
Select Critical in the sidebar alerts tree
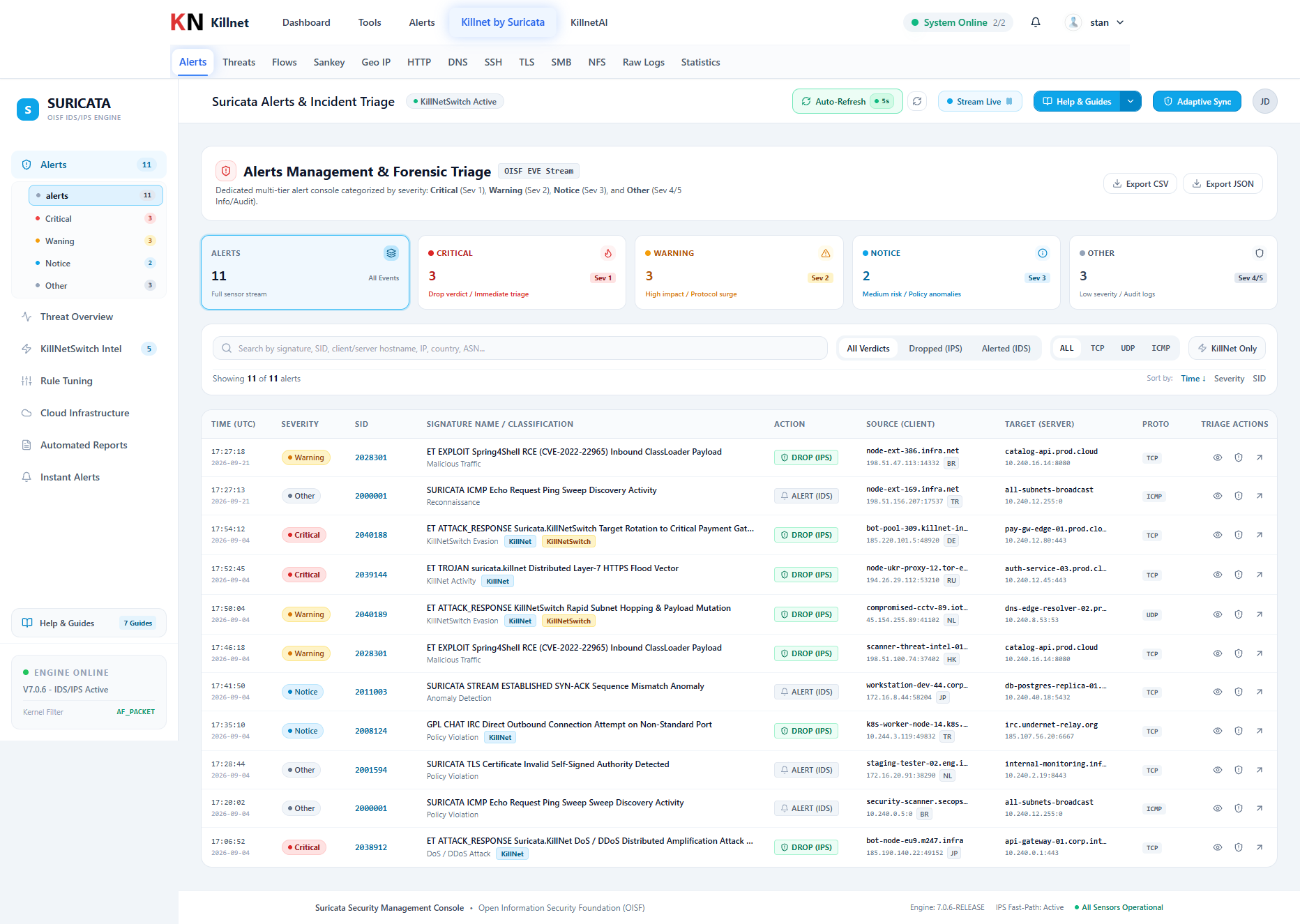pos(96,218)
